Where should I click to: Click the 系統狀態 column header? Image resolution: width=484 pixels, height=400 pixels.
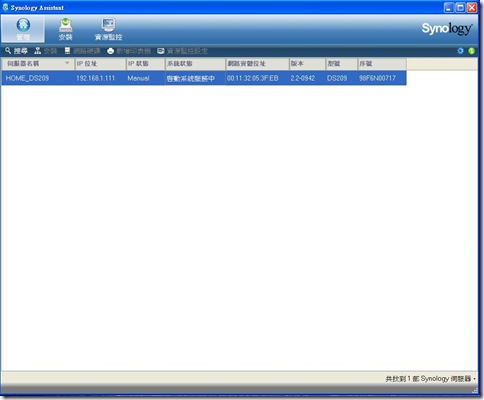(x=195, y=63)
